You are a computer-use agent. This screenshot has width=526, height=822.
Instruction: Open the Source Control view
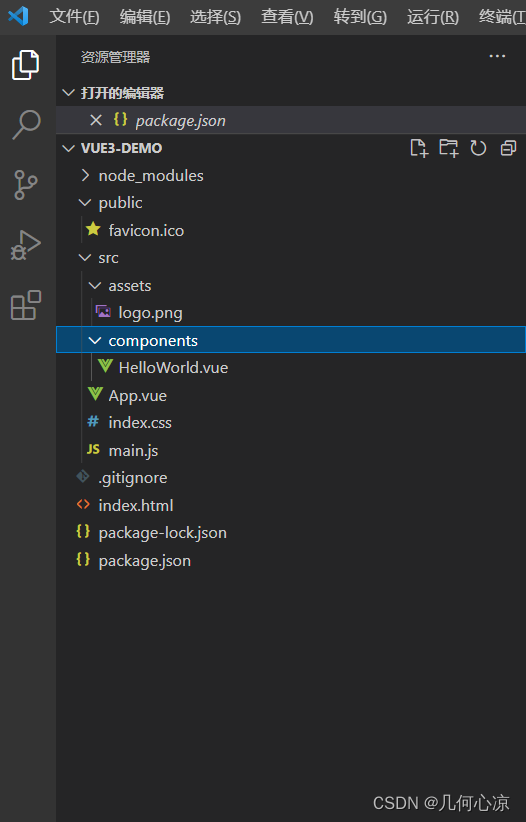26,185
